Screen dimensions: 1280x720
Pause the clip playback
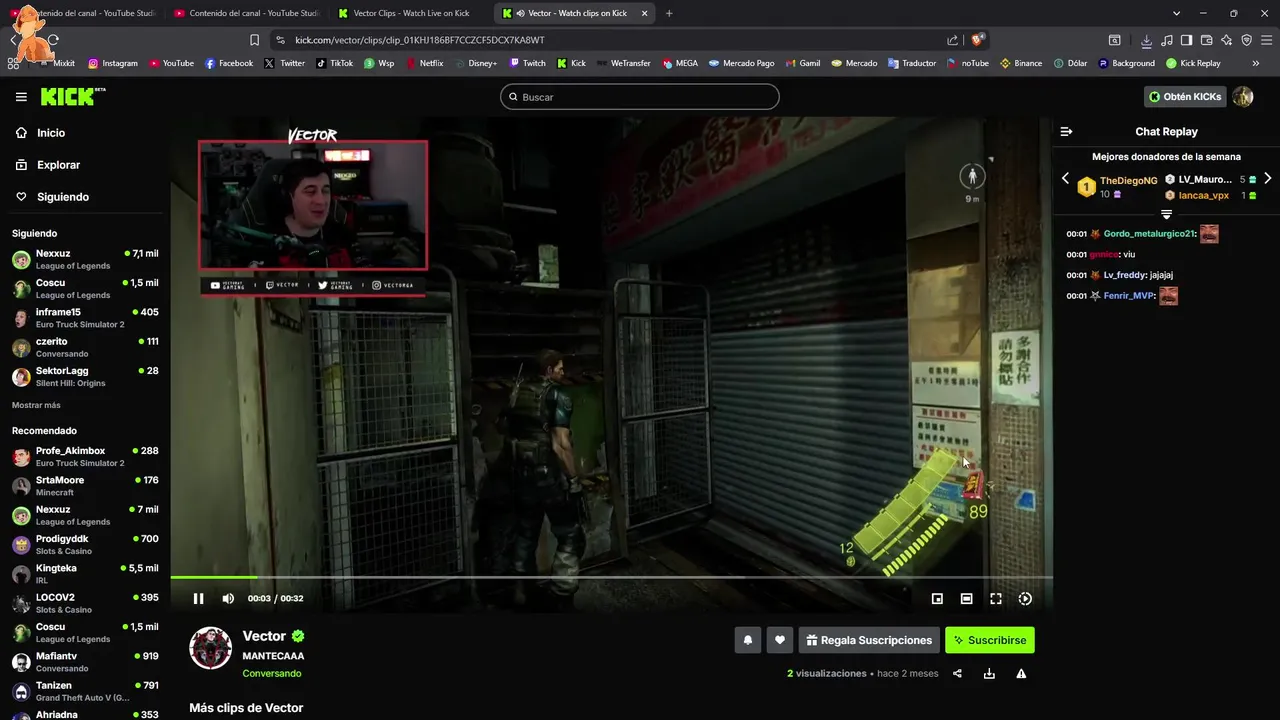click(x=198, y=598)
